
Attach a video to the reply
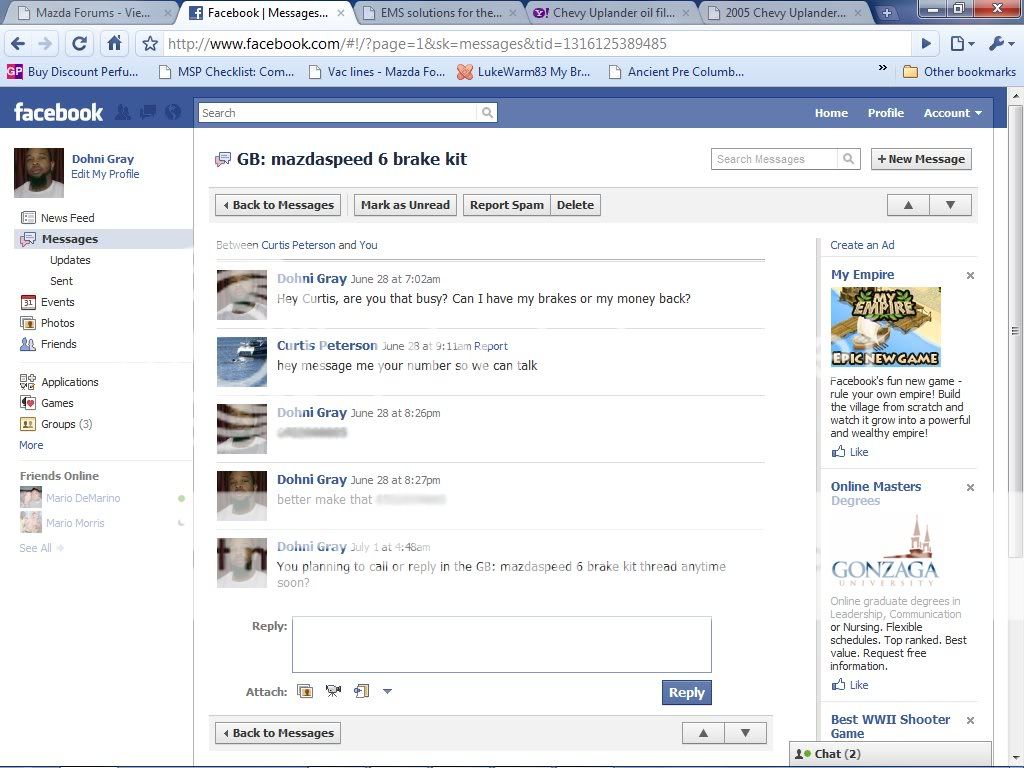click(x=333, y=691)
